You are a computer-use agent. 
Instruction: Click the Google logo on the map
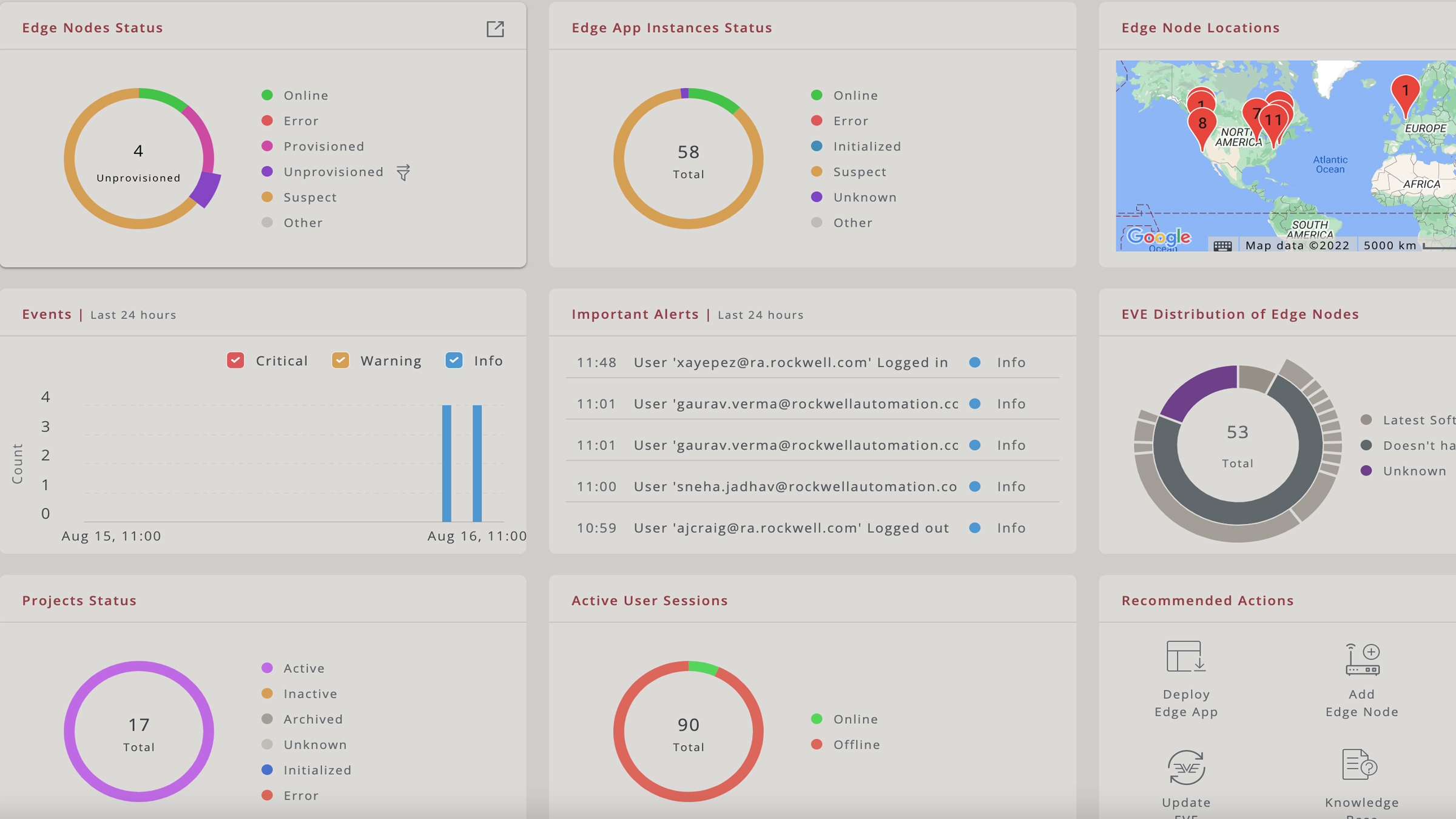click(1158, 237)
